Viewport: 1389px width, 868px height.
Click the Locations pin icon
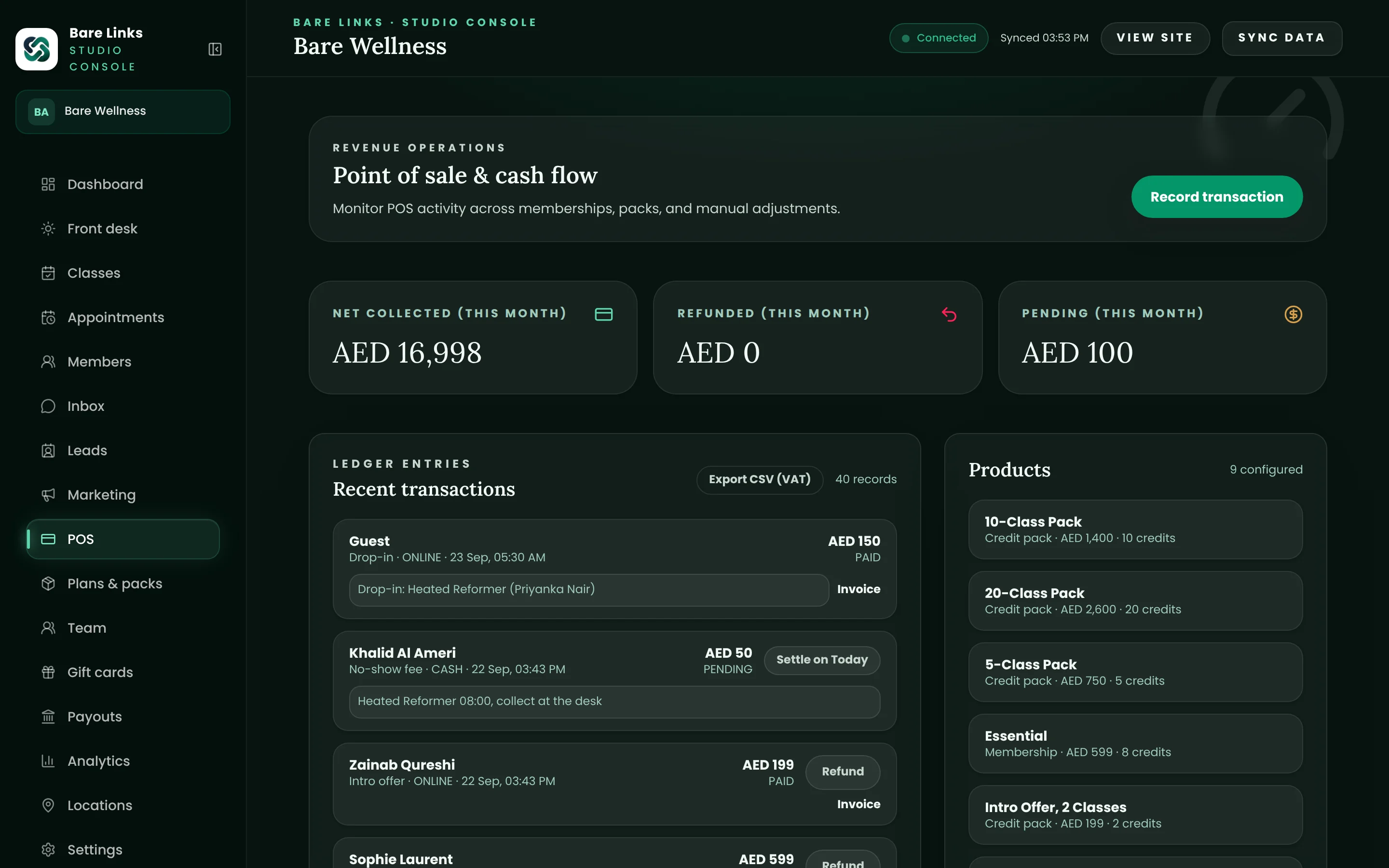click(48, 805)
